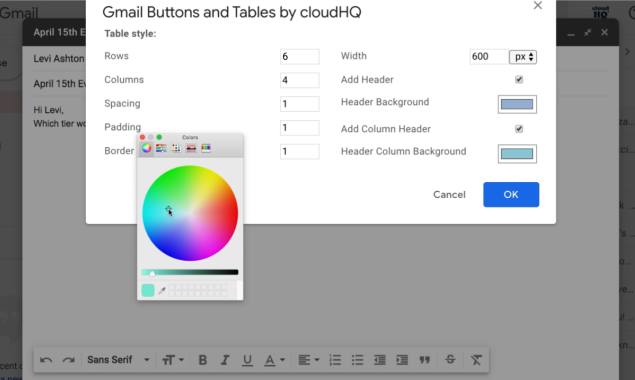The height and width of the screenshot is (380, 635).
Task: Increase indent of text
Action: [x=402, y=360]
